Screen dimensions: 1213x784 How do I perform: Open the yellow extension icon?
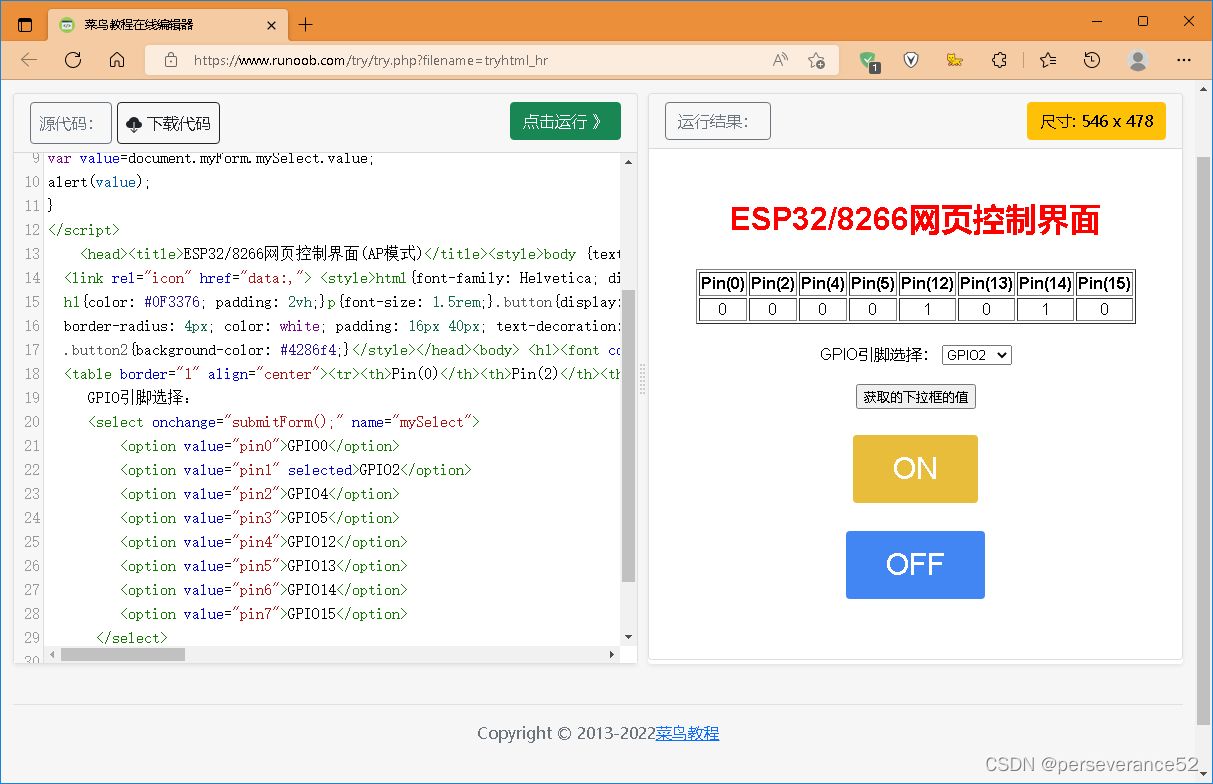(955, 60)
